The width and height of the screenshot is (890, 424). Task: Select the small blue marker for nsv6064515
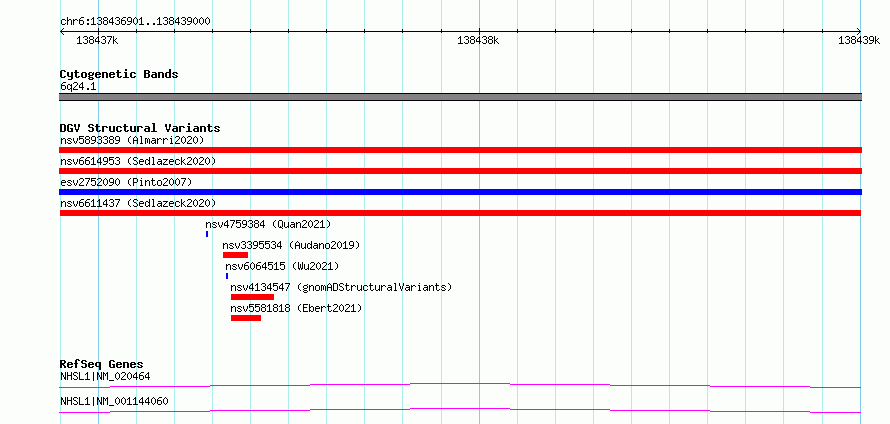[227, 276]
